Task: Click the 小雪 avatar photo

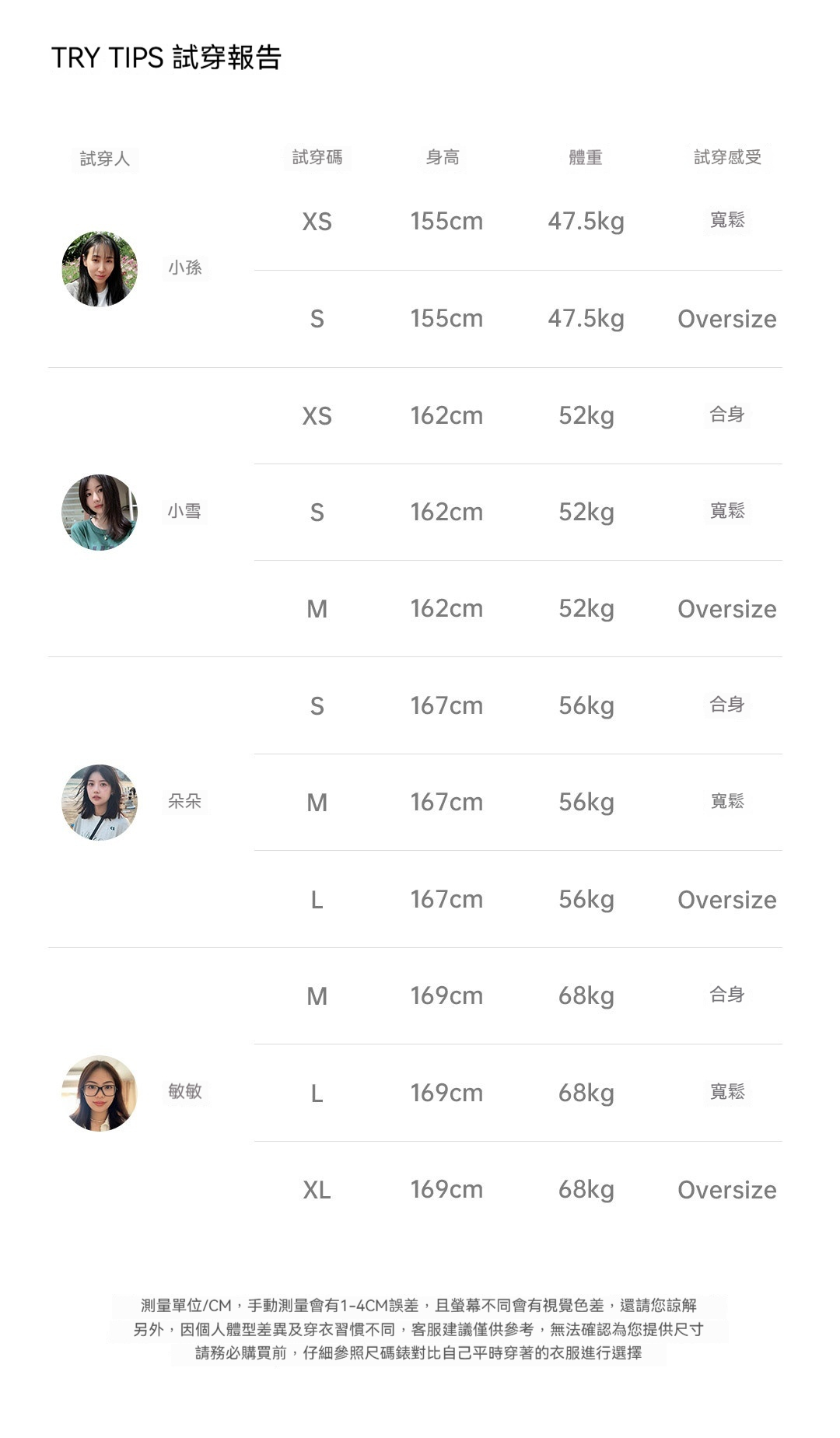Action: click(x=100, y=513)
